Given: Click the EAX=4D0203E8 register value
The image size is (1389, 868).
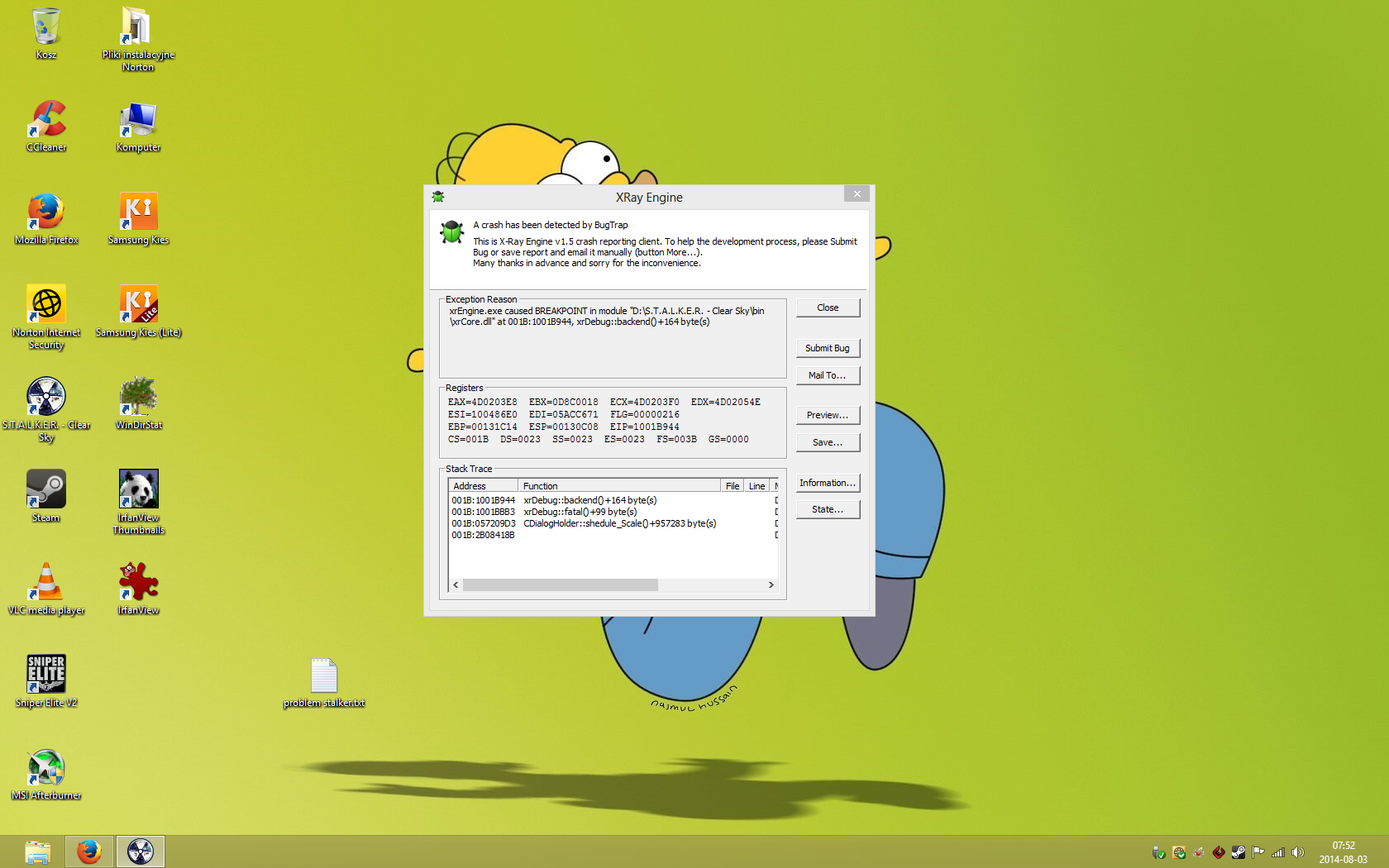Looking at the screenshot, I should click(482, 402).
